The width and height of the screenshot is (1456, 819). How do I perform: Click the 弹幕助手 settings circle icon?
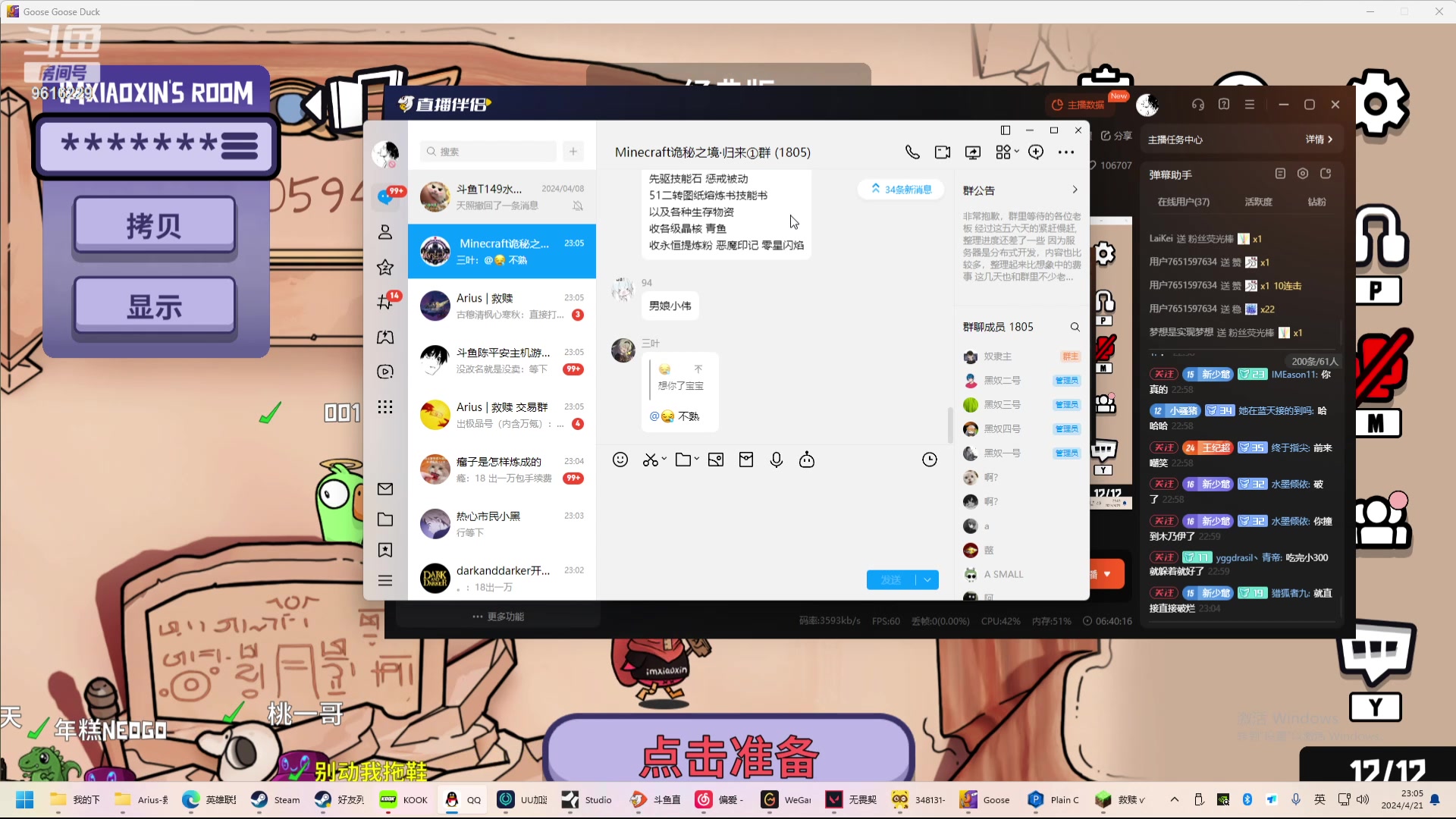coord(1303,174)
